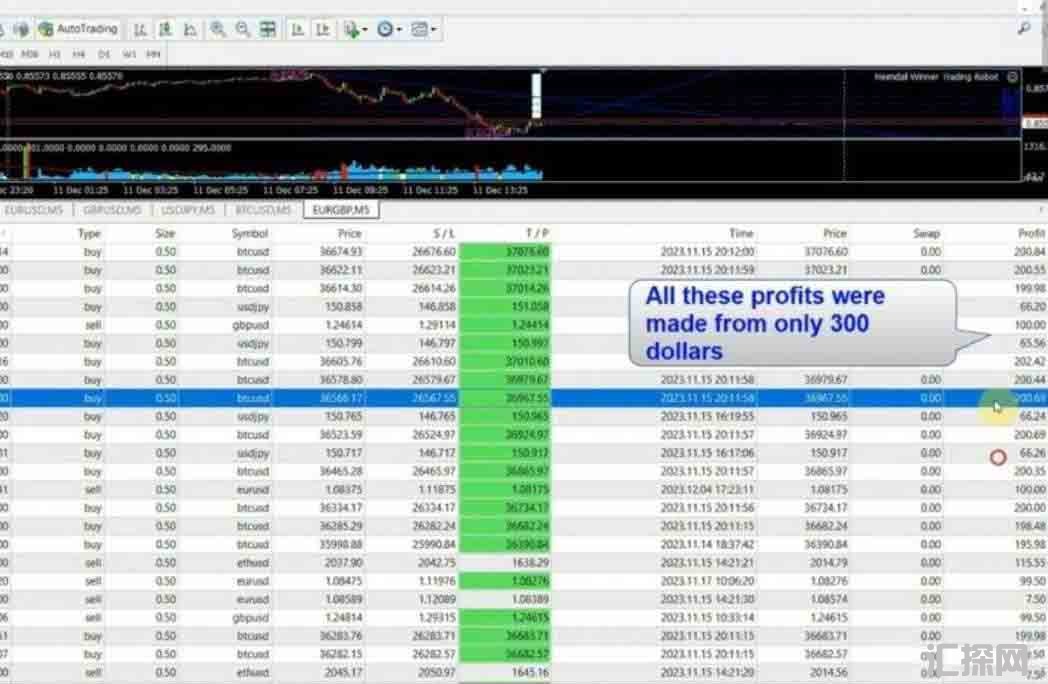The height and width of the screenshot is (684, 1048).
Task: Open the indicators list dropdown
Action: pyautogui.click(x=355, y=30)
